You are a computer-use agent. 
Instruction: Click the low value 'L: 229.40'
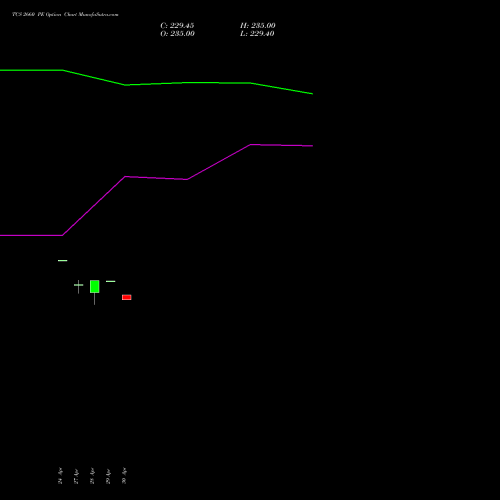(257, 34)
